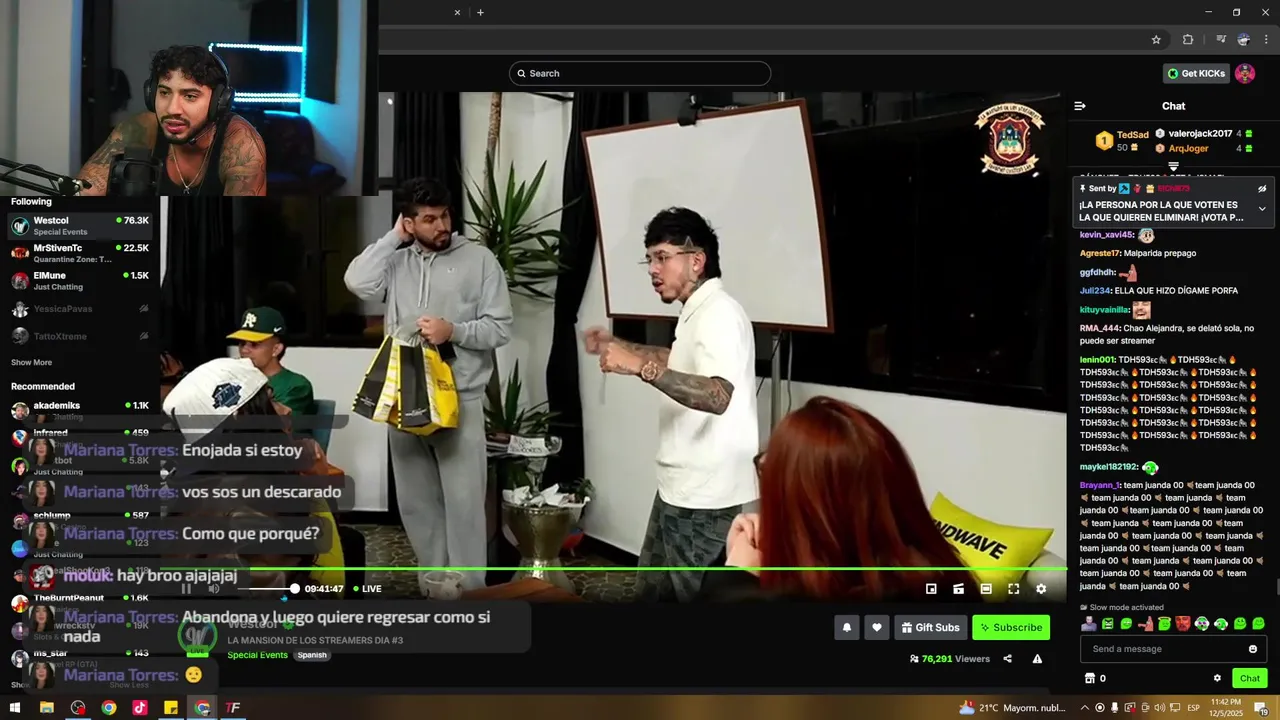Pause the live stream video
1280x720 pixels.
[186, 589]
